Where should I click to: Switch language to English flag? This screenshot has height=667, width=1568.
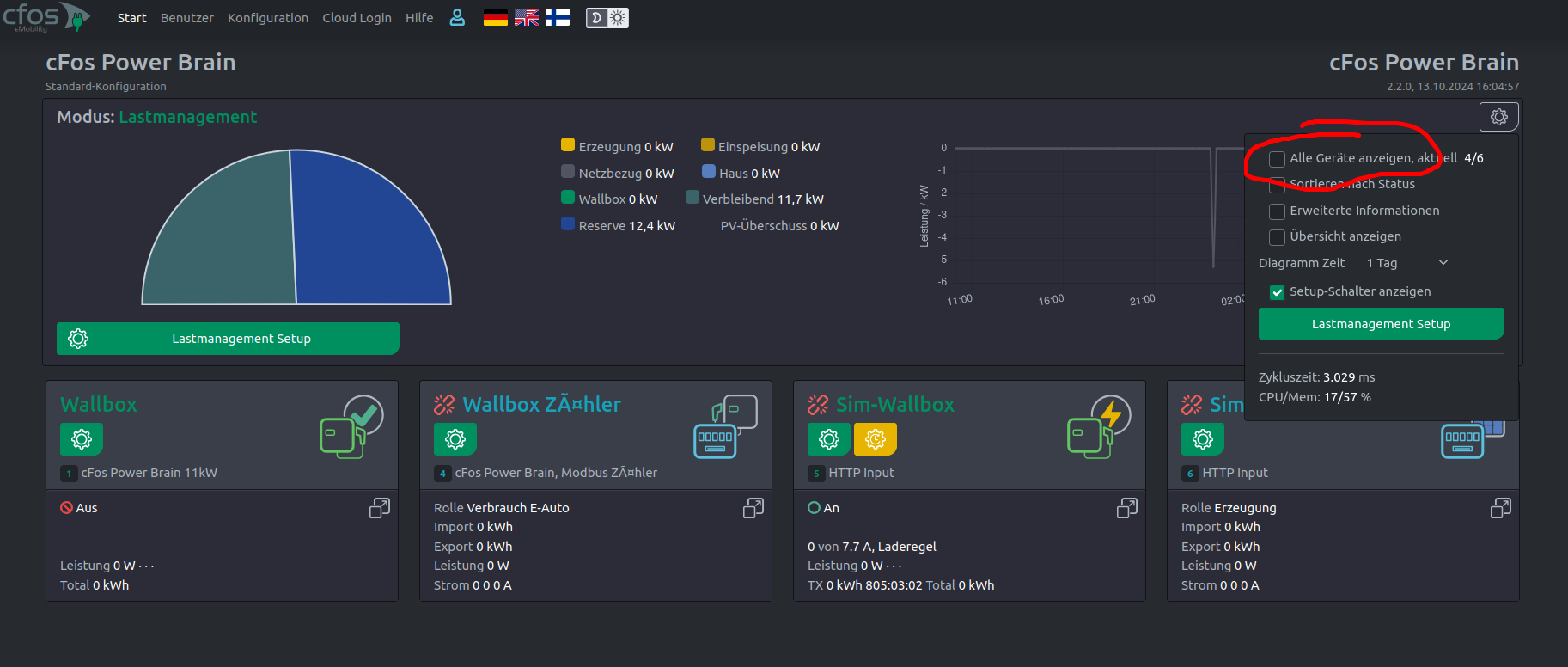(x=527, y=17)
